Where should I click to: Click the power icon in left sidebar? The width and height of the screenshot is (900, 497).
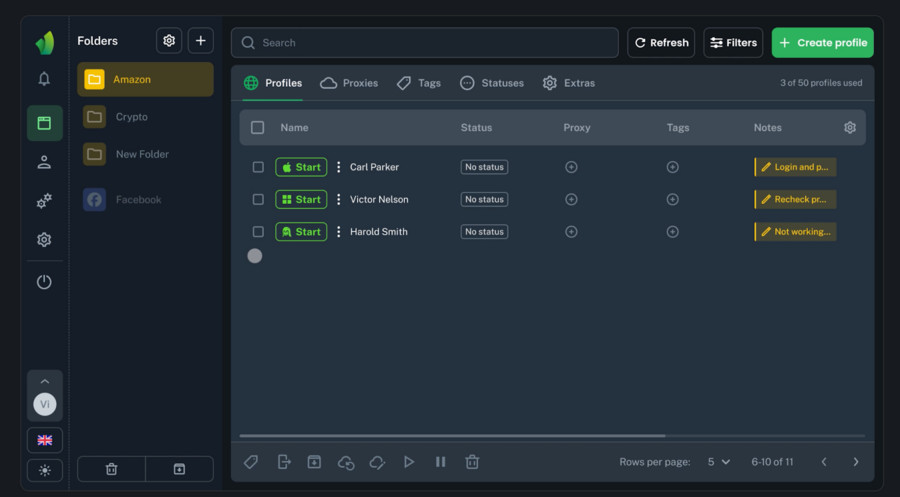point(44,282)
